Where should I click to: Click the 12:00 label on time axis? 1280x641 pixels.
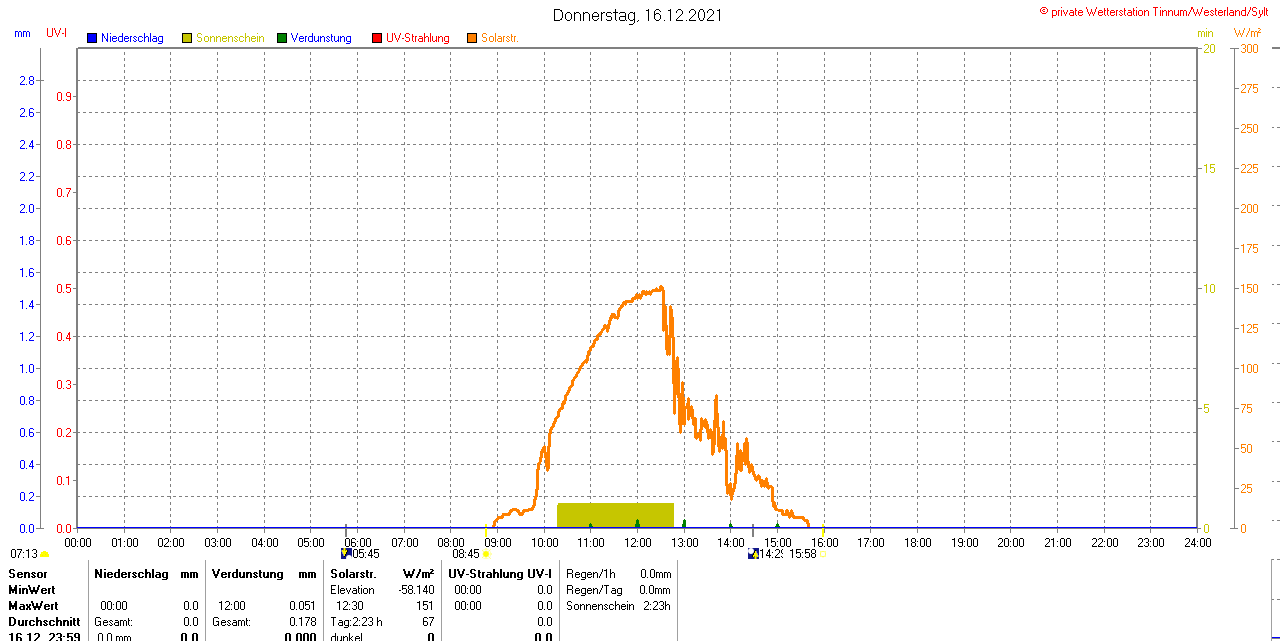click(x=637, y=543)
